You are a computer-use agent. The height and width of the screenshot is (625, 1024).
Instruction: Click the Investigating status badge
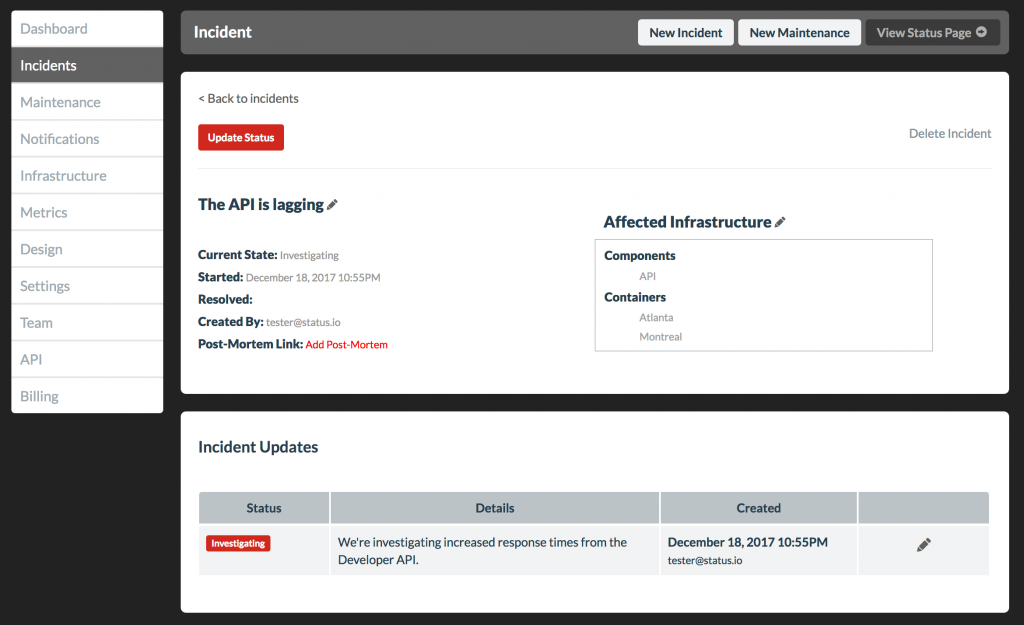point(237,544)
